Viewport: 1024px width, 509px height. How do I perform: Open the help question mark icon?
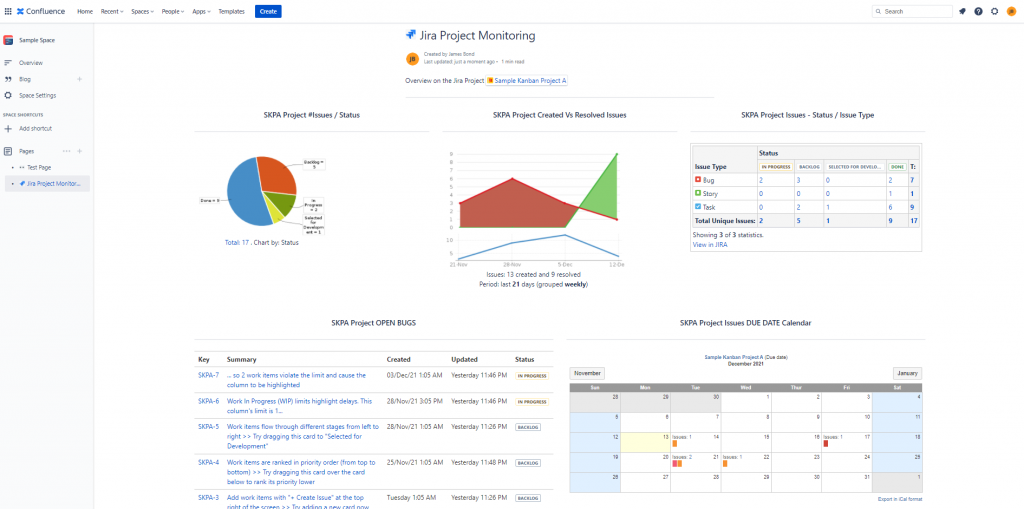point(978,11)
